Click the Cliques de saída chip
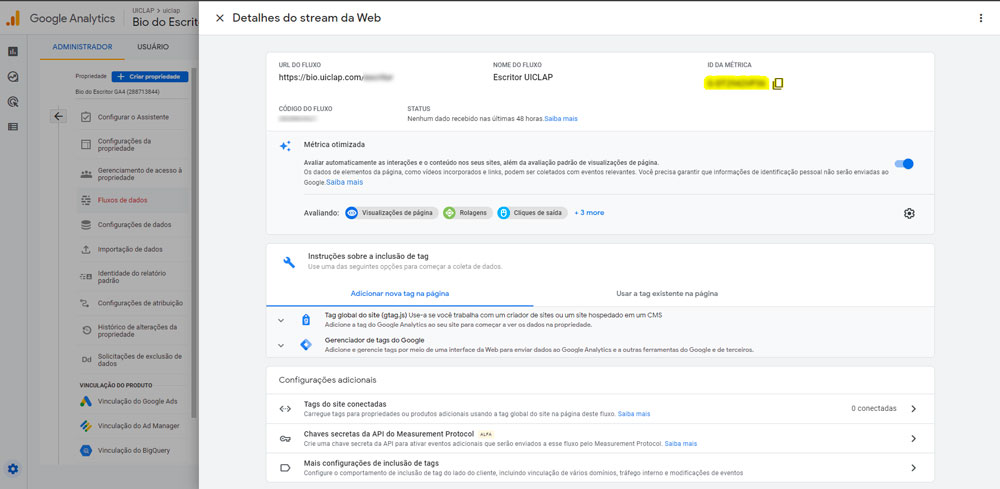 pos(533,213)
